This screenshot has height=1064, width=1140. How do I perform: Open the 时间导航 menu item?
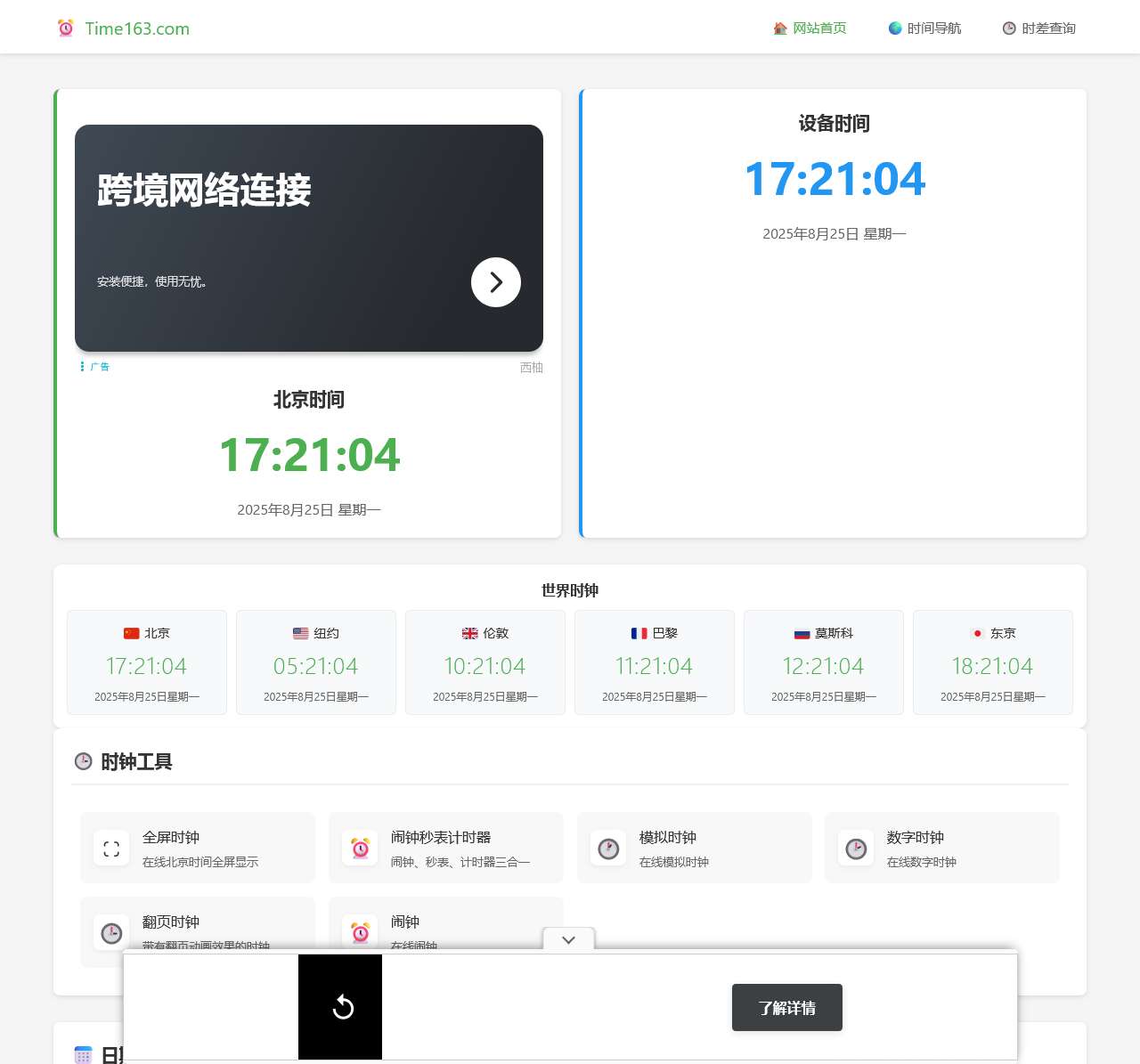coord(932,28)
